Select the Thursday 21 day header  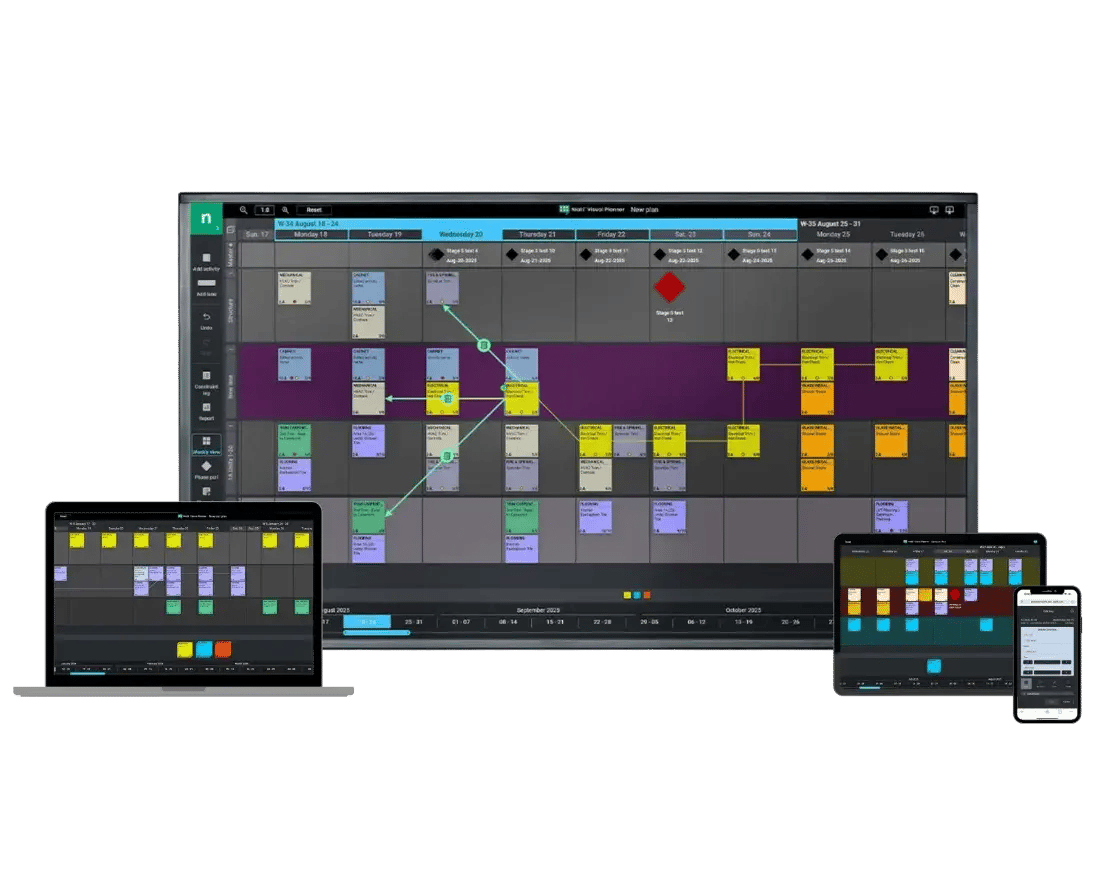click(538, 235)
